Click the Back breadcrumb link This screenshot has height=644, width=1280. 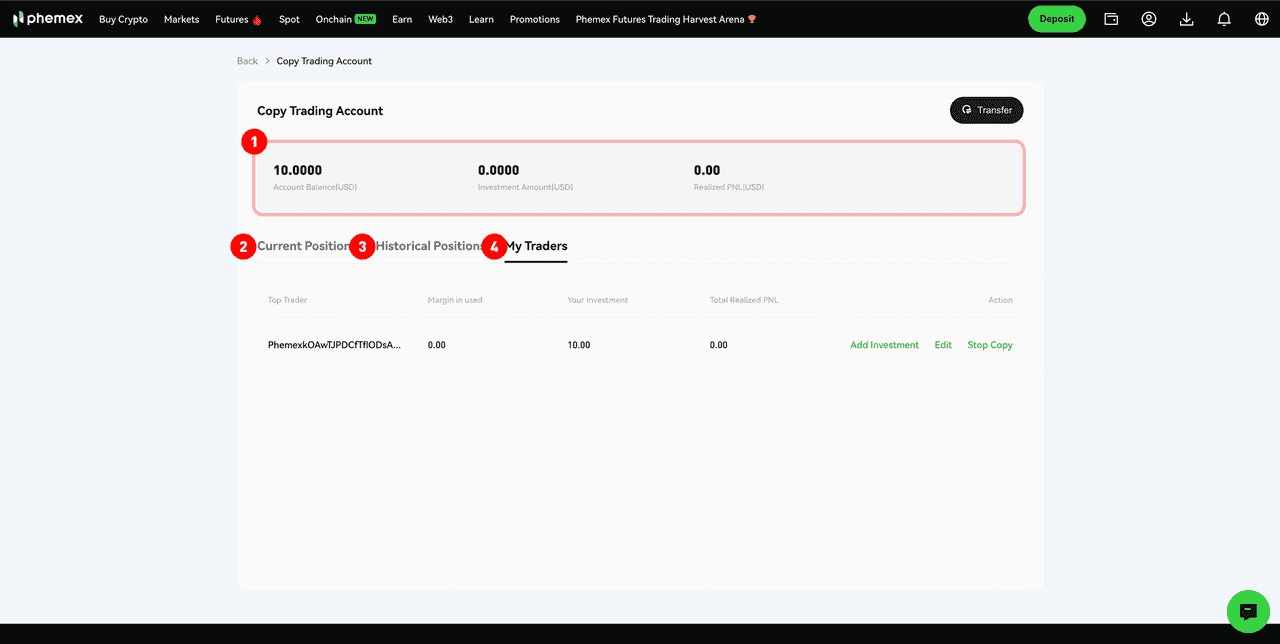(247, 61)
